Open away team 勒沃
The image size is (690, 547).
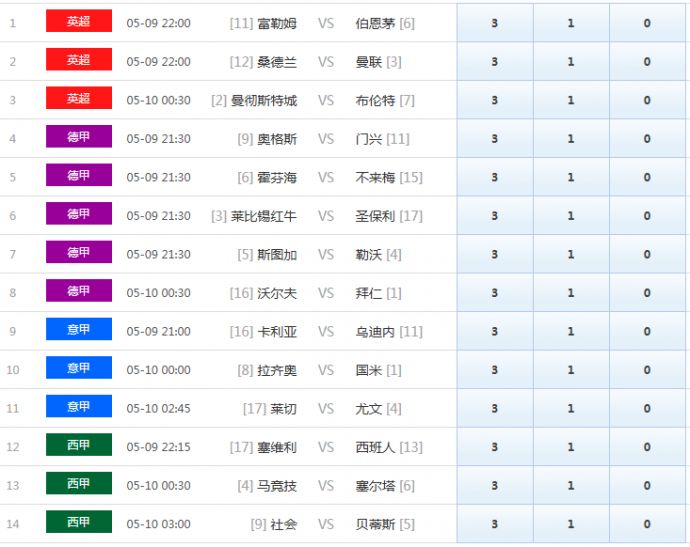[x=369, y=254]
